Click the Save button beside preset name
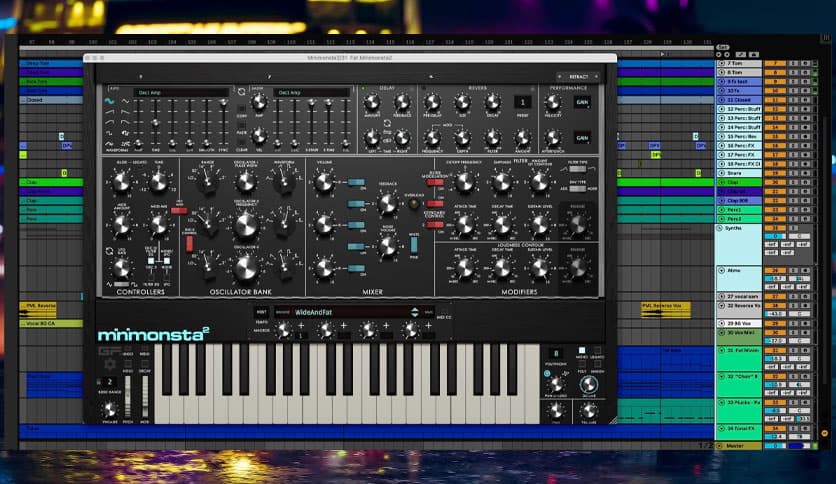Image resolution: width=836 pixels, height=484 pixels. pyautogui.click(x=429, y=312)
